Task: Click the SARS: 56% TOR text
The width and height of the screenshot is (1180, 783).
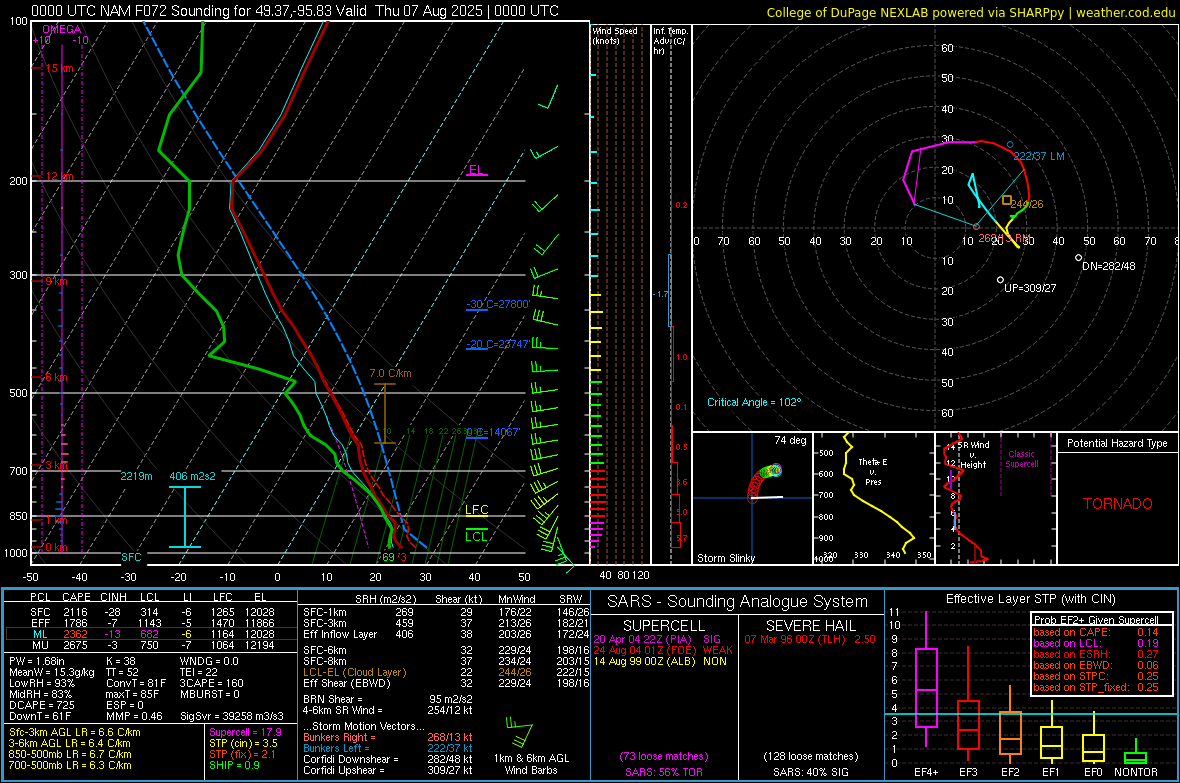Action: tap(664, 772)
